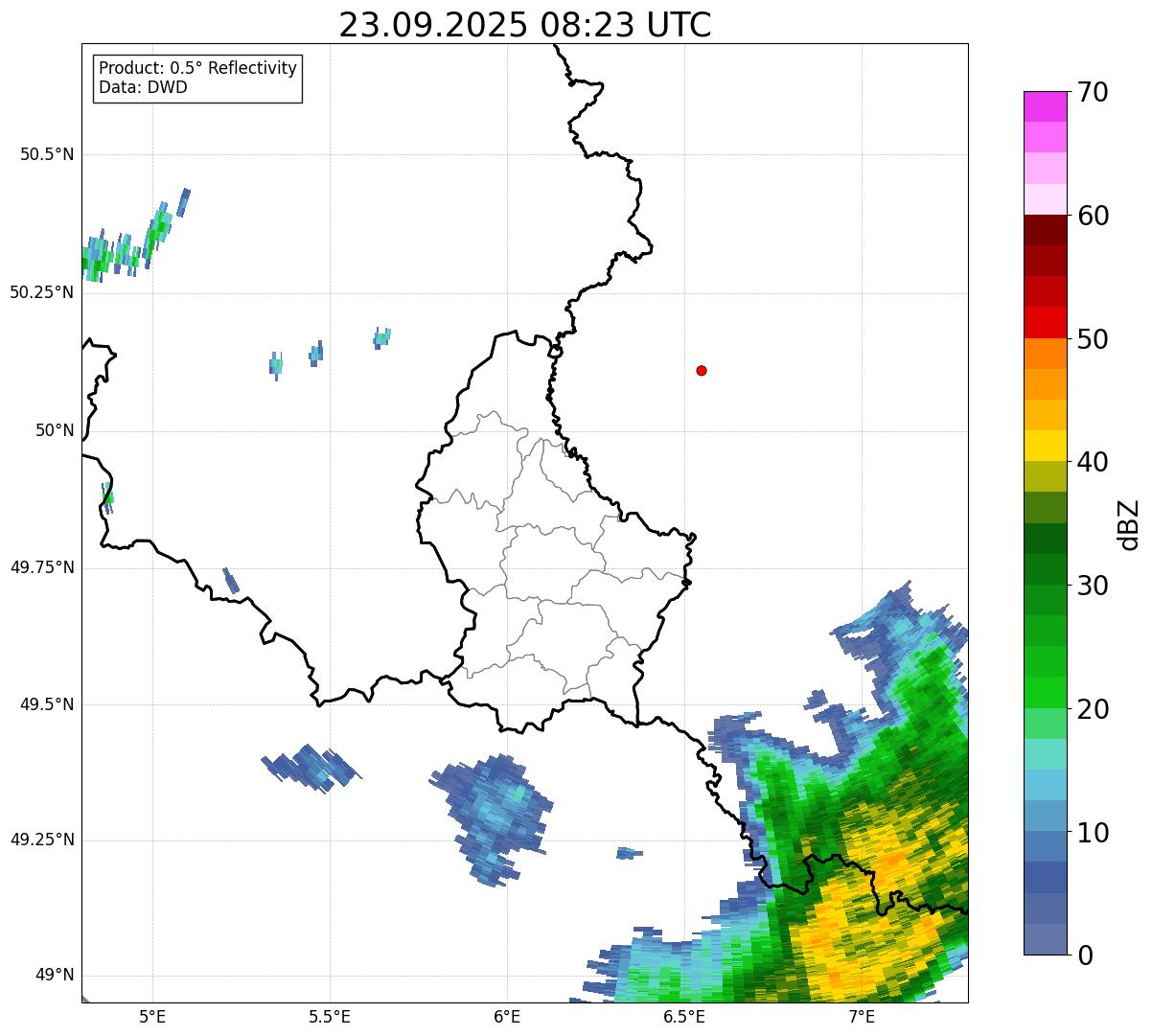Click the "49.5°N" latitude label
This screenshot has width=1152, height=1036.
point(47,704)
